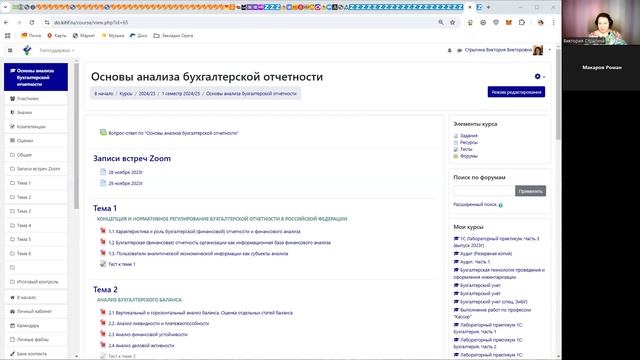Open В начало in the sidebar
Viewport: 640px width, 360px height.
click(36, 297)
